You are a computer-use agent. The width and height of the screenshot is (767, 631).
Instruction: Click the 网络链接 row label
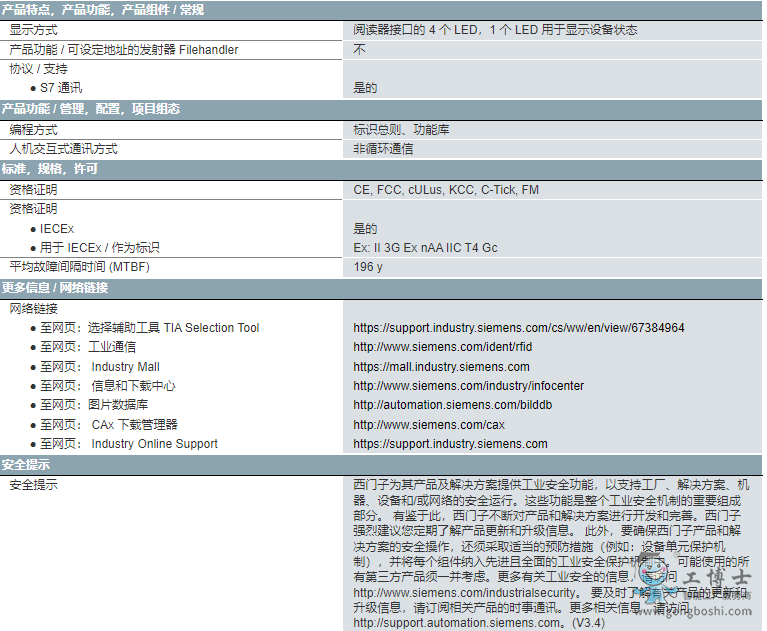33,309
